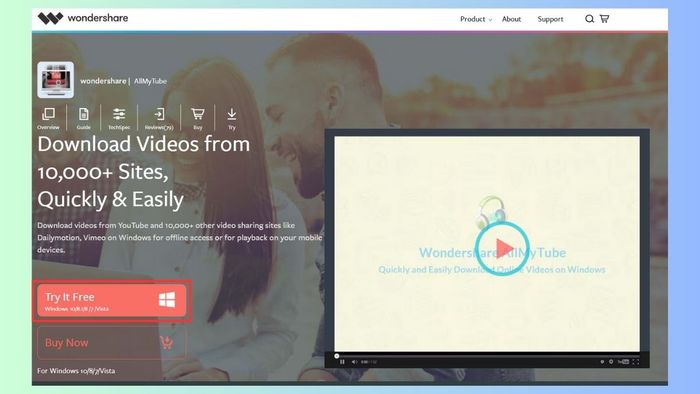The width and height of the screenshot is (700, 394).
Task: Go to the Overview section icon
Action: [48, 118]
